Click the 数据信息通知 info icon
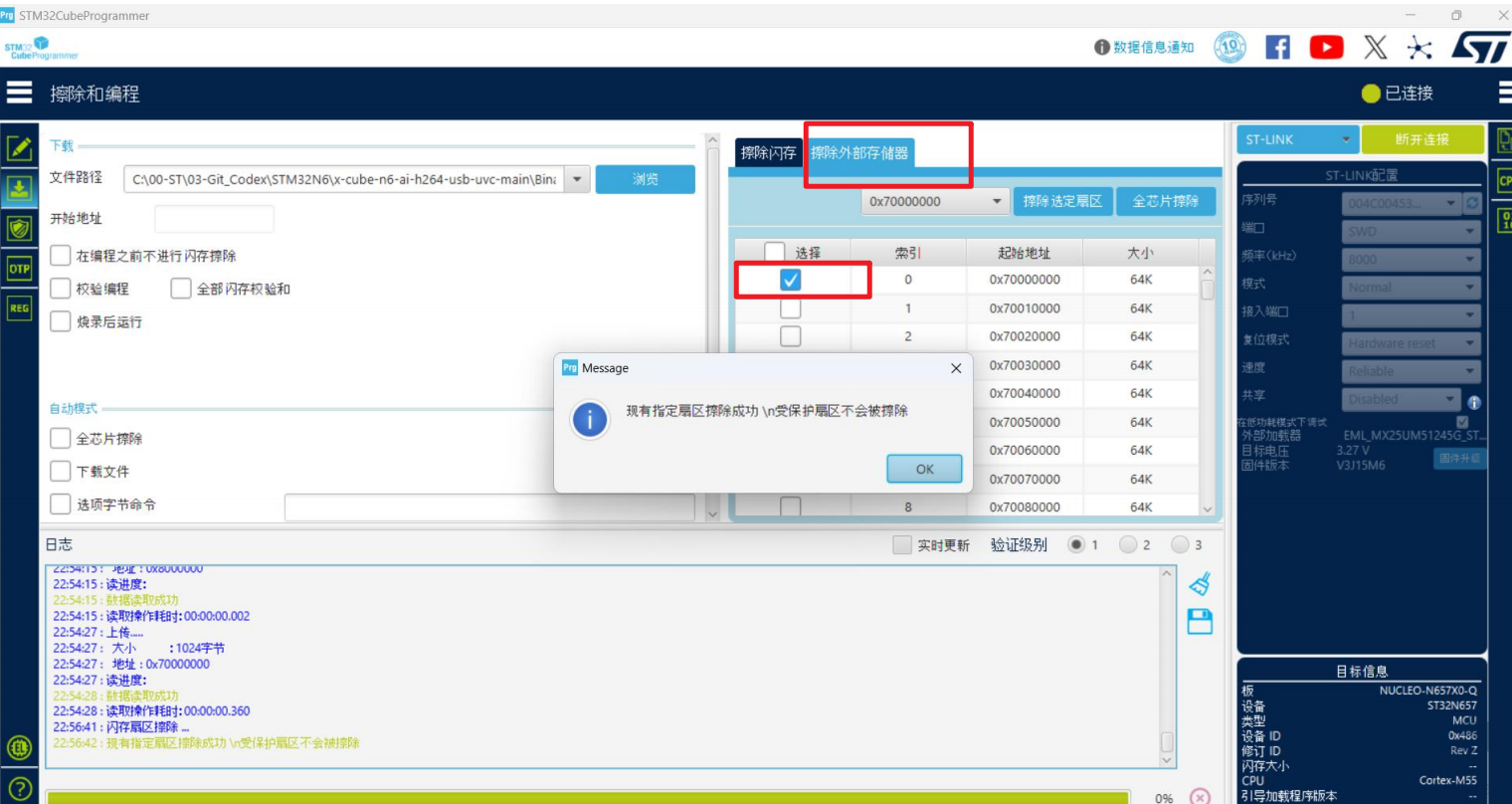Viewport: 1512px width, 804px height. coord(1102,47)
